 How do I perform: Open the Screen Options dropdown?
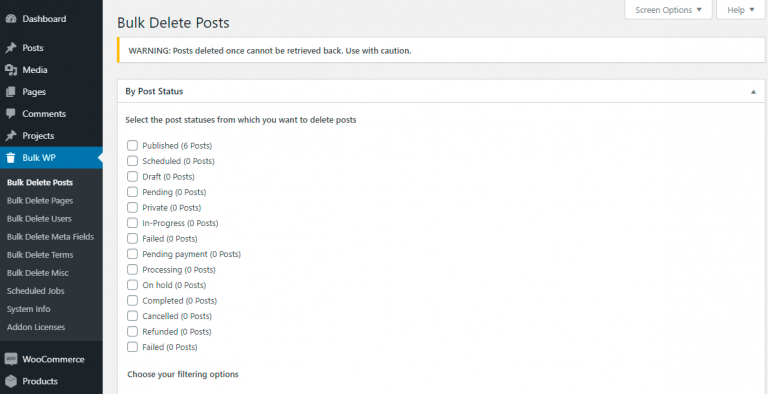pyautogui.click(x=668, y=10)
